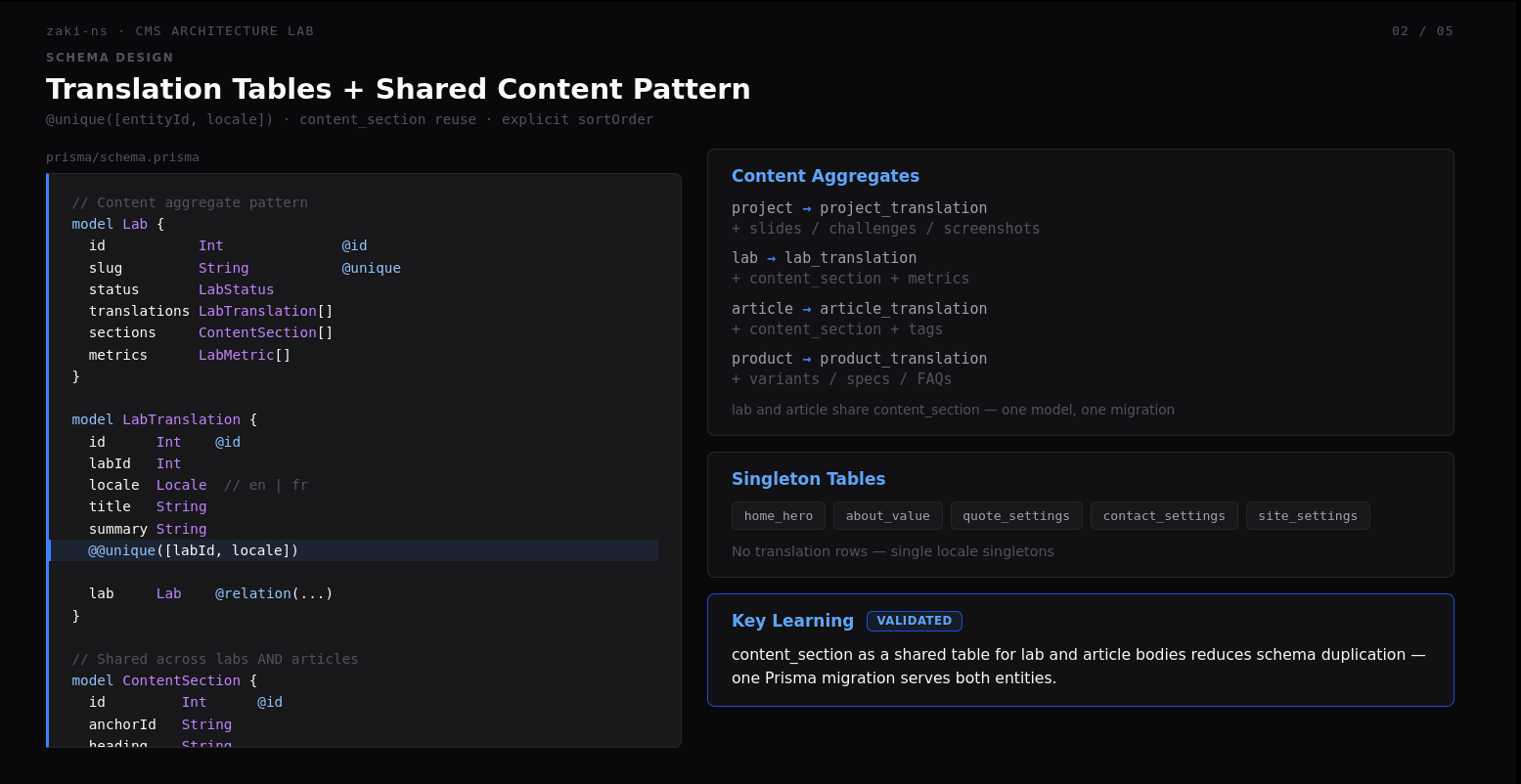Viewport: 1521px width, 784px height.
Task: Click 'lab → lab_translation' row
Action: [825, 258]
